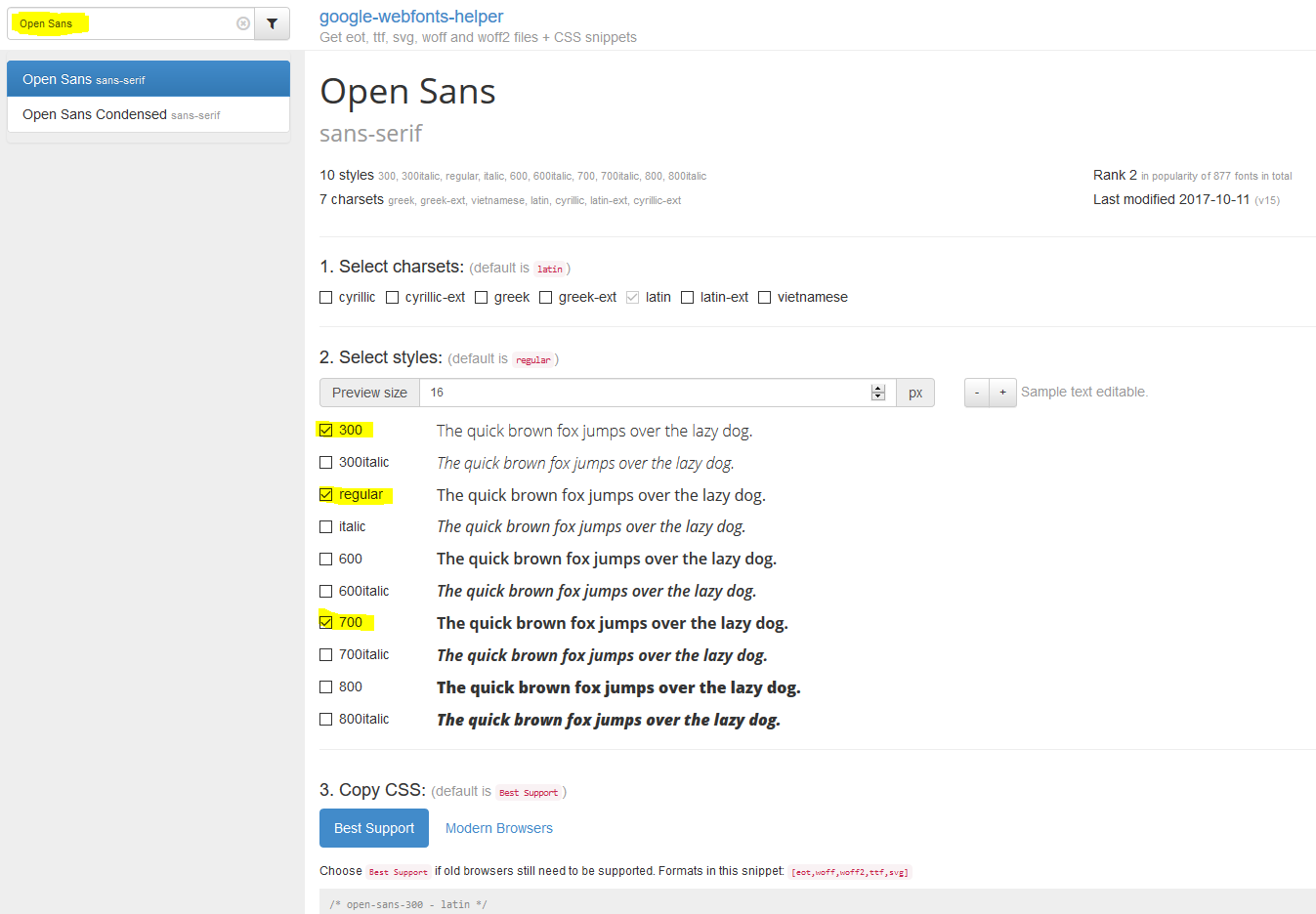
Task: Enable the 300italic style
Action: 325,462
